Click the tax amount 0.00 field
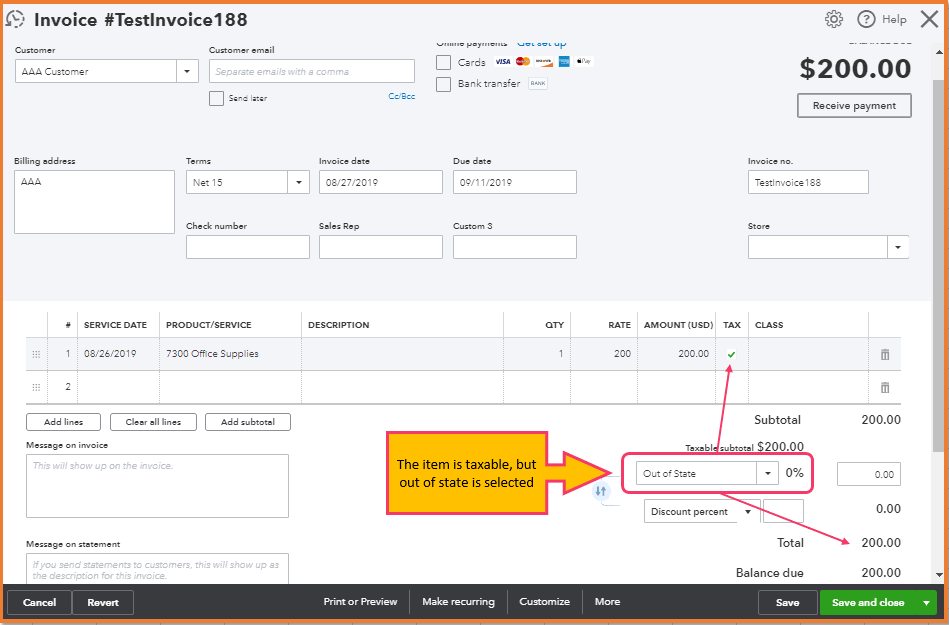This screenshot has width=949, height=625. point(869,474)
